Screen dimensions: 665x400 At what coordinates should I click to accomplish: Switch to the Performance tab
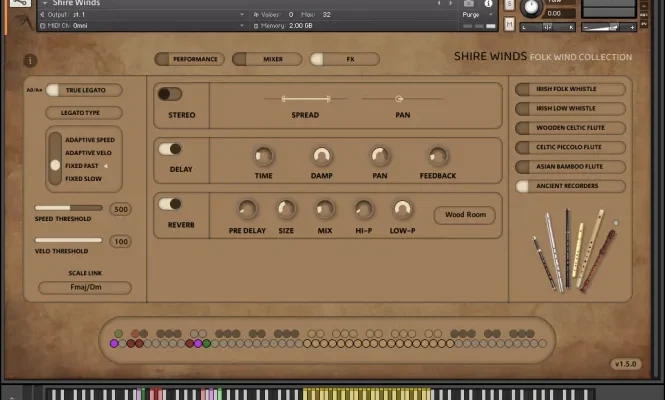[189, 59]
